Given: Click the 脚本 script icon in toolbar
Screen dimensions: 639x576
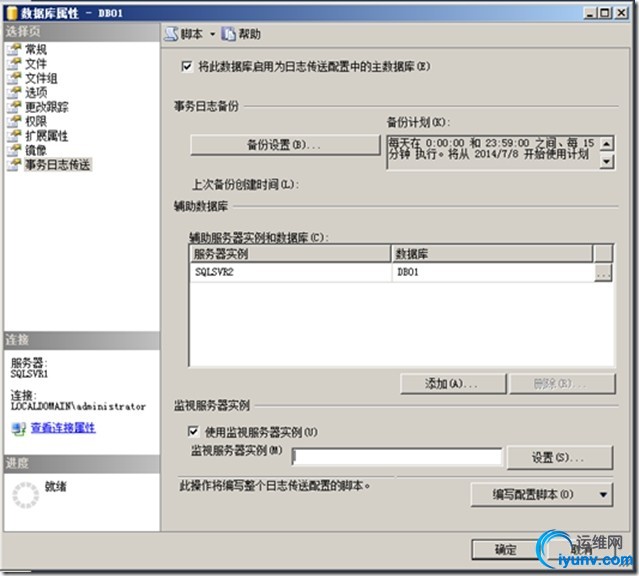Looking at the screenshot, I should click(x=171, y=34).
